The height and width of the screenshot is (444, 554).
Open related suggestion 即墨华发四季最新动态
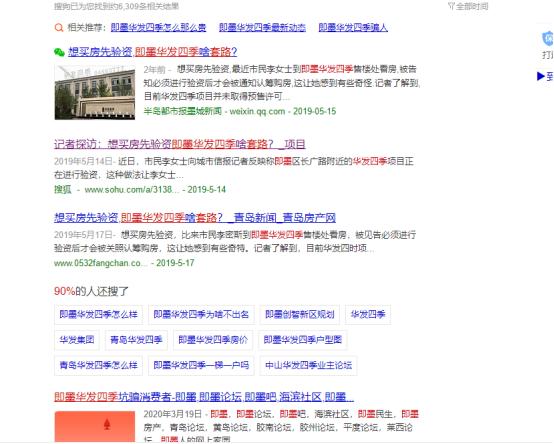click(262, 28)
